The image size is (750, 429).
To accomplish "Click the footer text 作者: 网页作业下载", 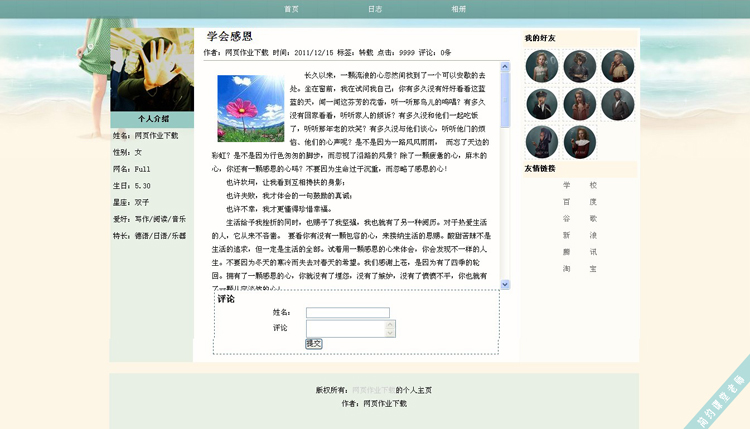I will [x=374, y=404].
